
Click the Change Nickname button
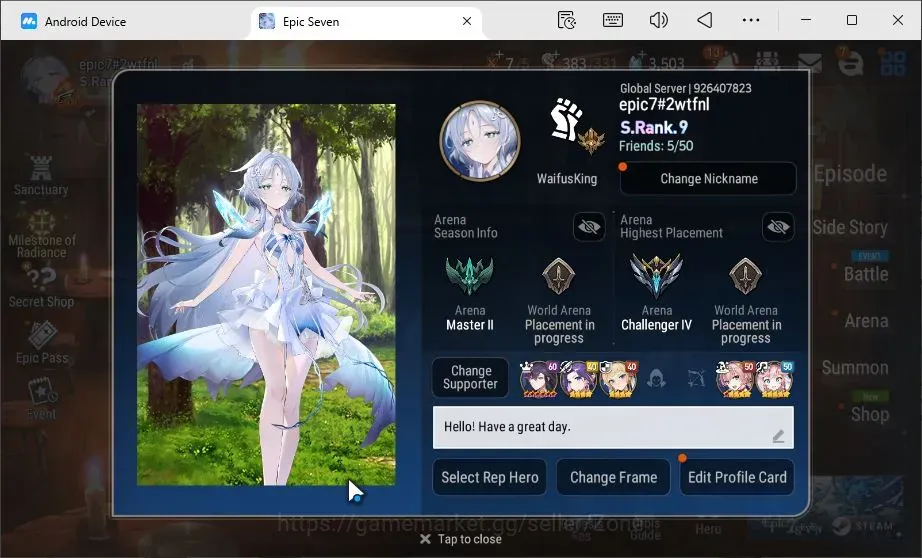pyautogui.click(x=709, y=179)
